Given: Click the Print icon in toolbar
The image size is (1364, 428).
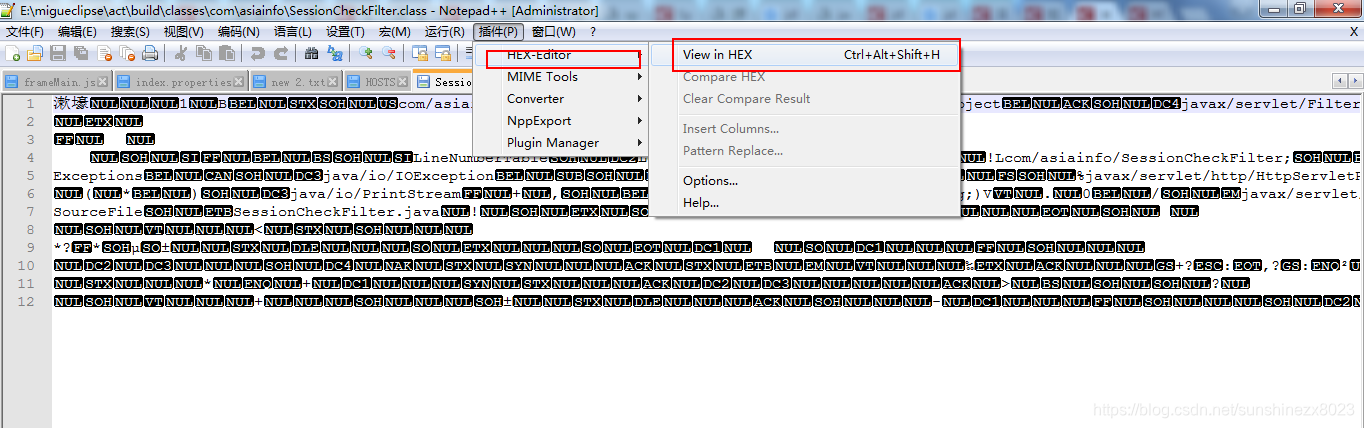Looking at the screenshot, I should [150, 53].
